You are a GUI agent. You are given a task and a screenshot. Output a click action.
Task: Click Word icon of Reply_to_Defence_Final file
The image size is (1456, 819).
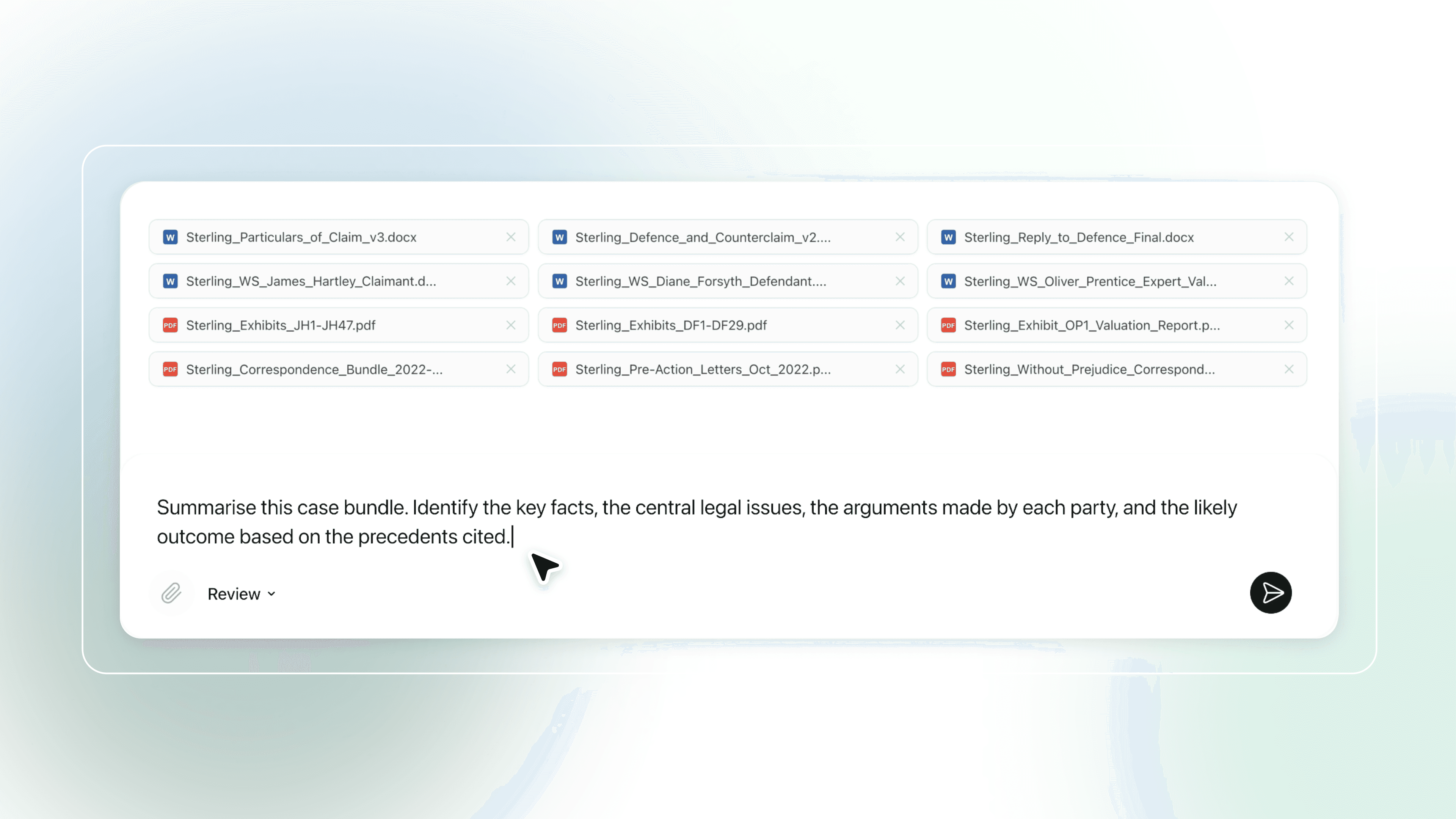tap(948, 237)
